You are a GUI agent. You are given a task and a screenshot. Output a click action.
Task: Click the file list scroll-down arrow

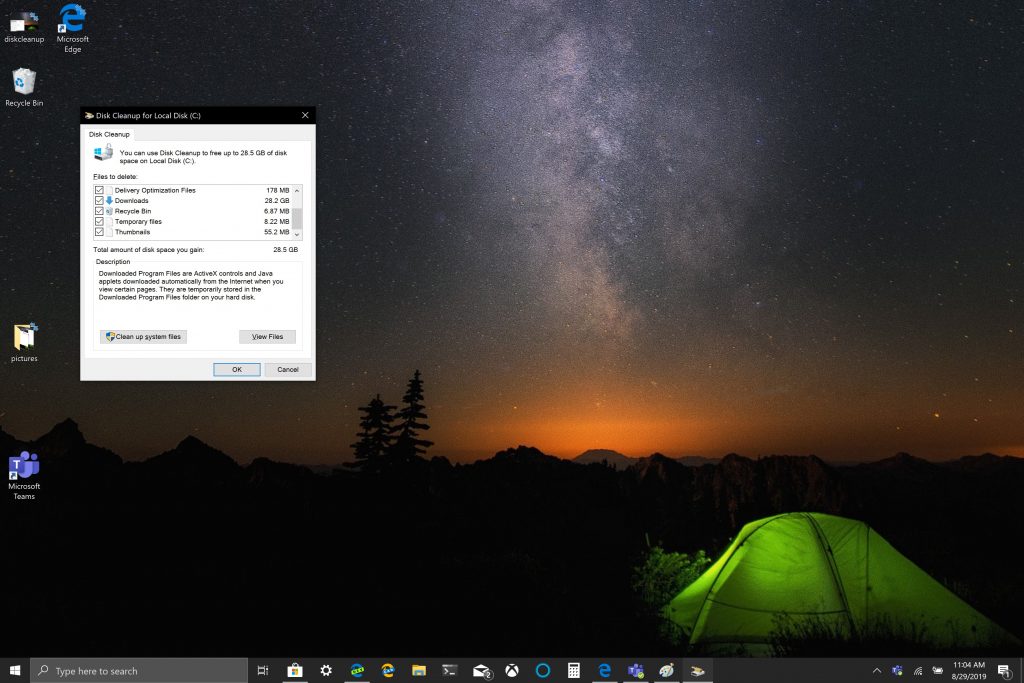pos(297,233)
